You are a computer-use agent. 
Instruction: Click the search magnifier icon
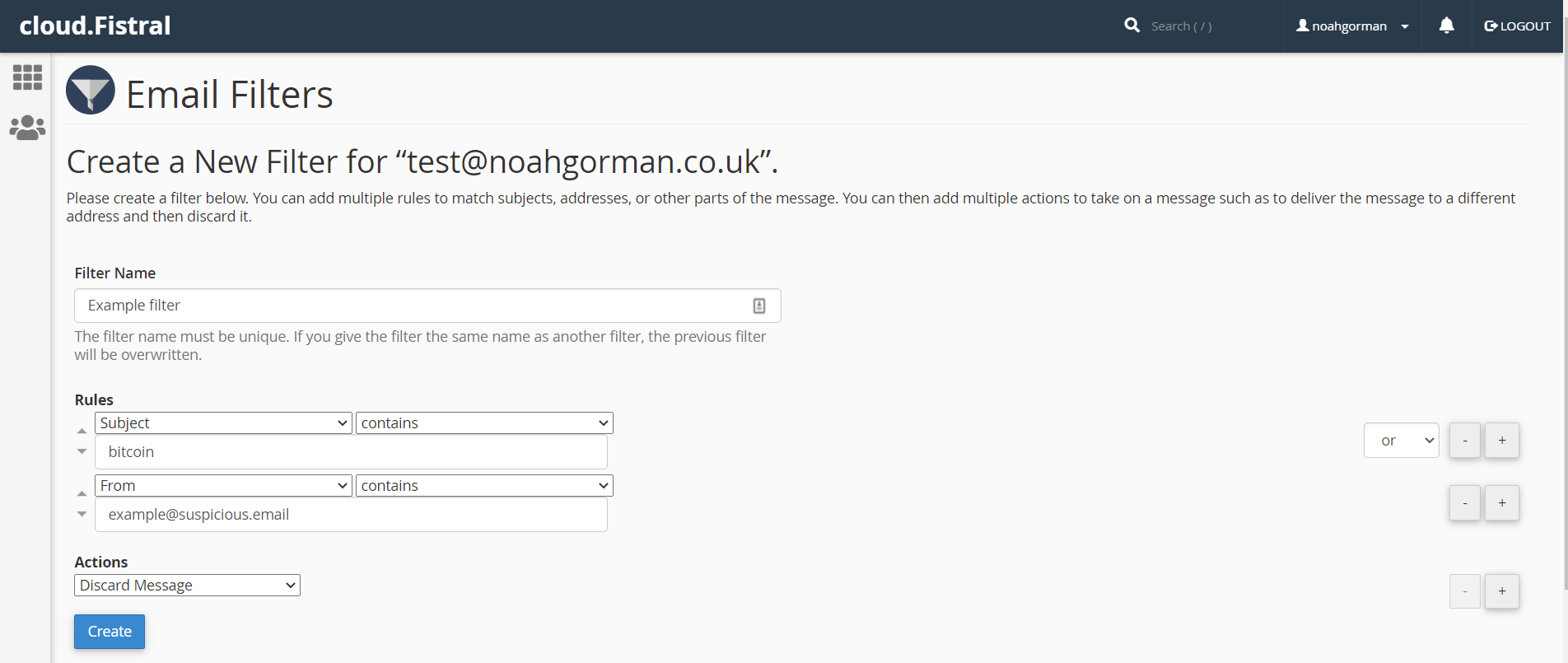tap(1132, 26)
